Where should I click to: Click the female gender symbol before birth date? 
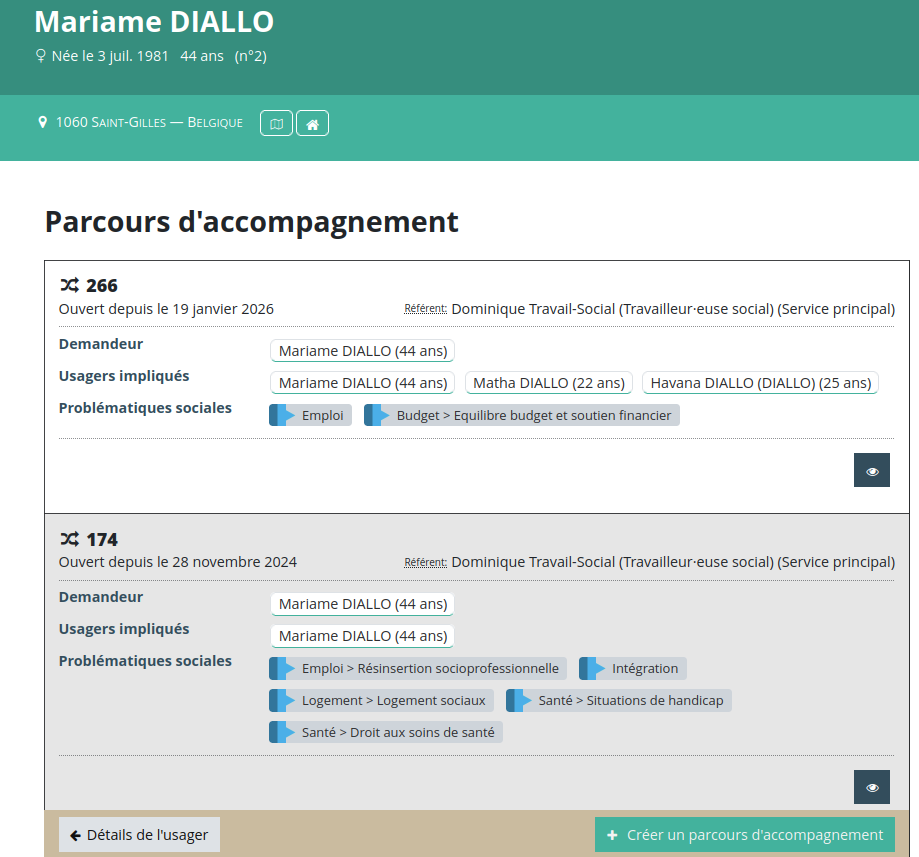pyautogui.click(x=41, y=56)
